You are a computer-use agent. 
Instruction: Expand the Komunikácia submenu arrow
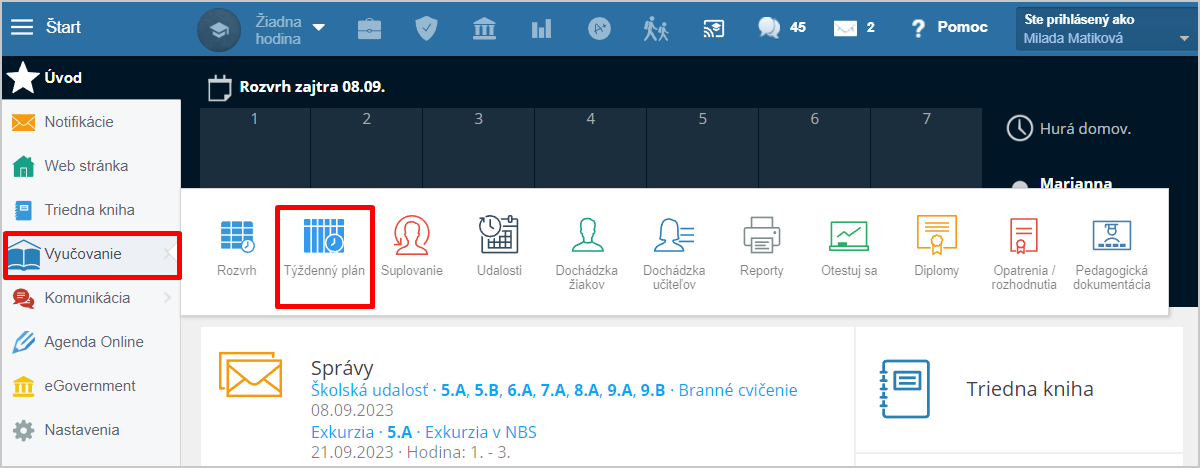click(x=166, y=297)
